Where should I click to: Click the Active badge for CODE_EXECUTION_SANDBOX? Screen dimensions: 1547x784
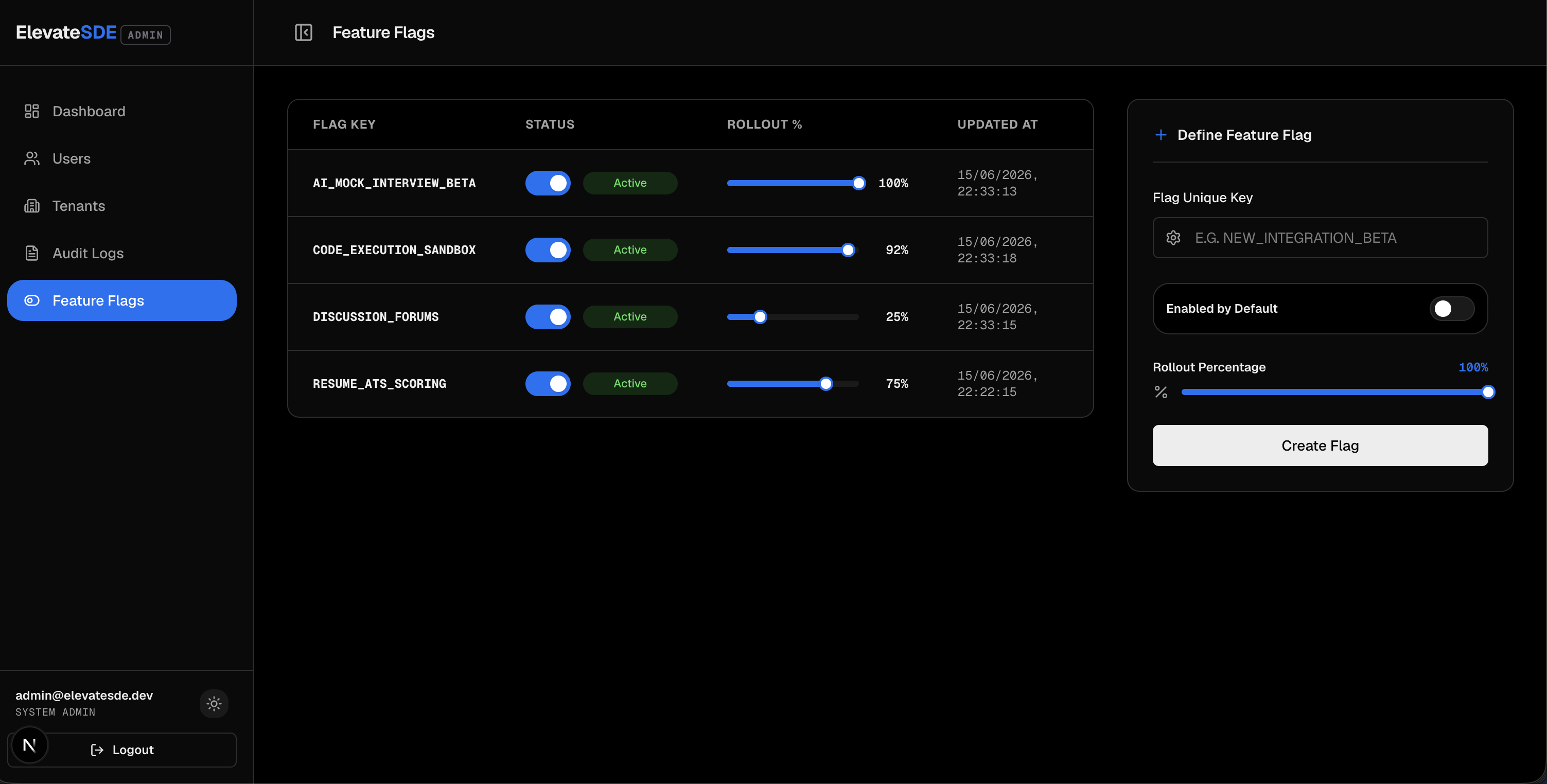[x=630, y=250]
